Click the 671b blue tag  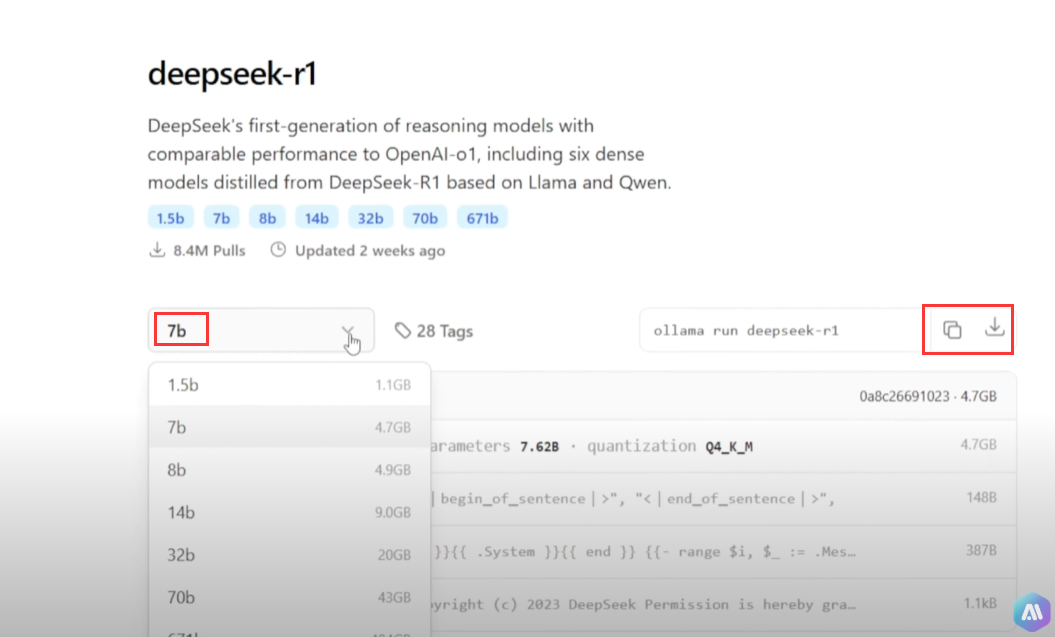pos(482,218)
